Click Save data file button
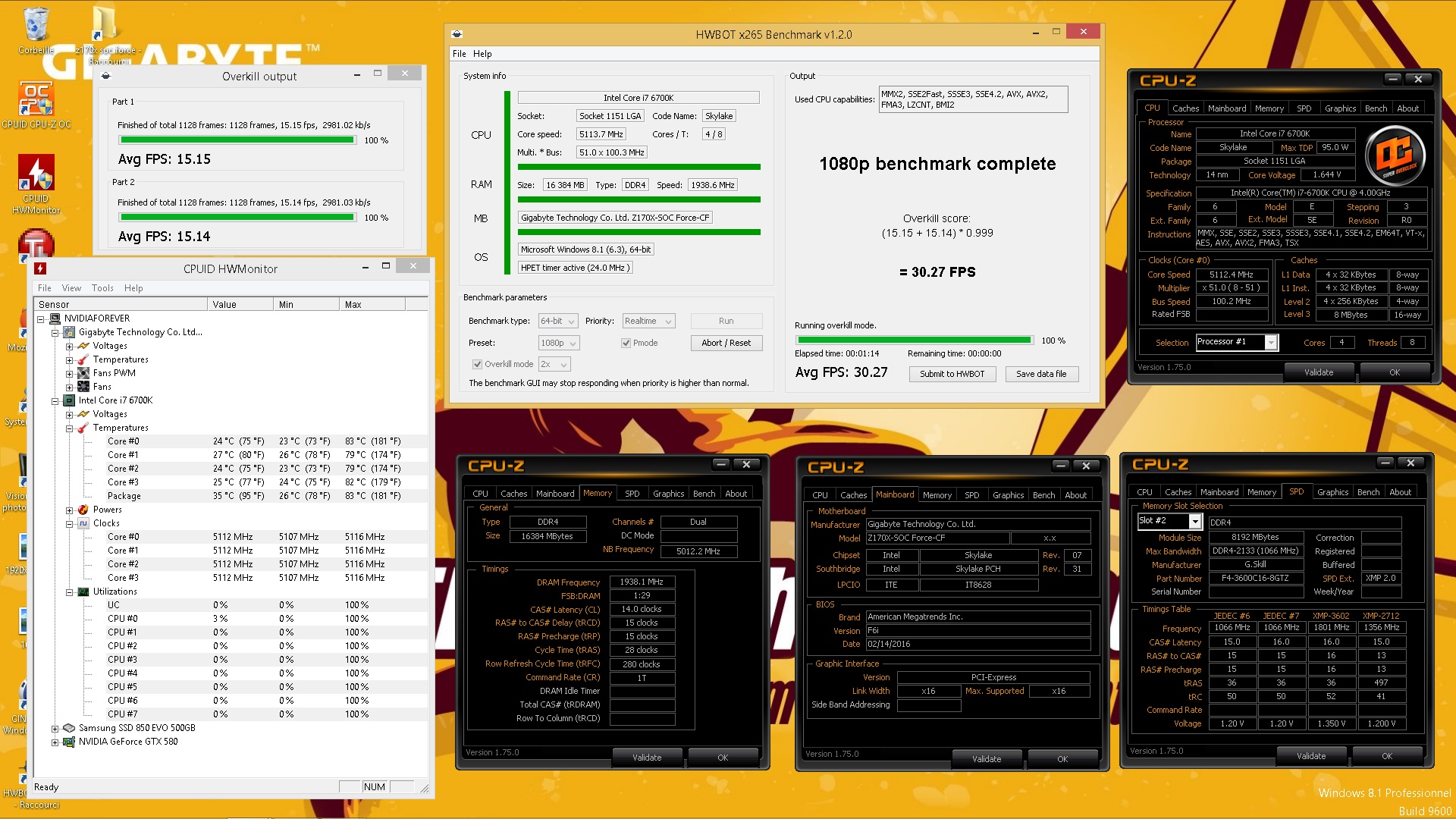 [x=1040, y=374]
